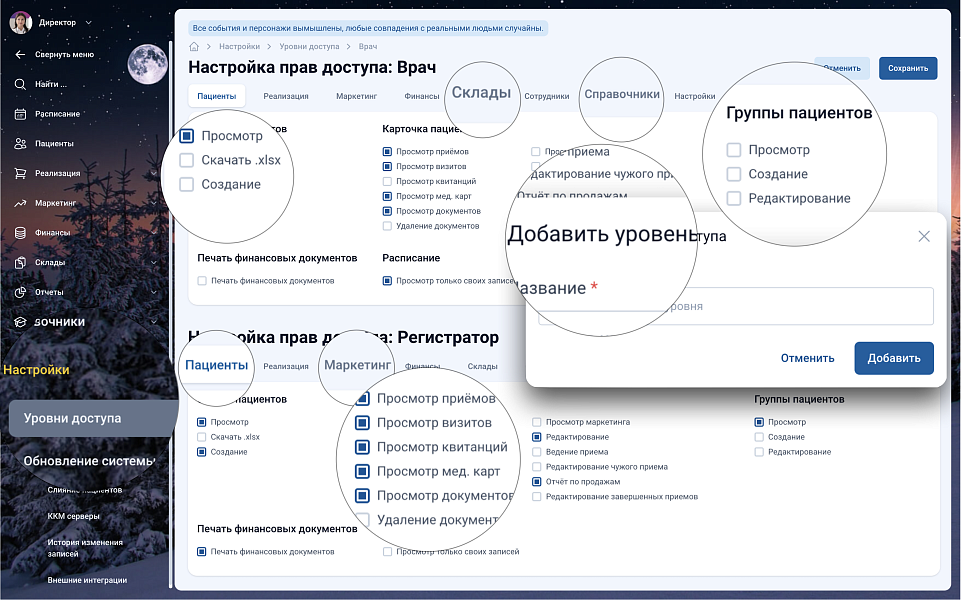Viewport: 961px width, 600px height.
Task: Expand the Склады sidebar submenu chevron
Action: [153, 263]
